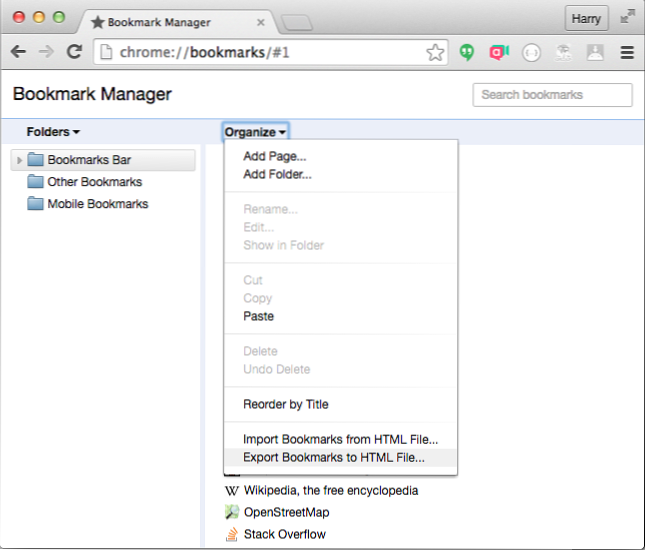645x550 pixels.
Task: Collapse the Organize dropdown menu
Action: [255, 132]
